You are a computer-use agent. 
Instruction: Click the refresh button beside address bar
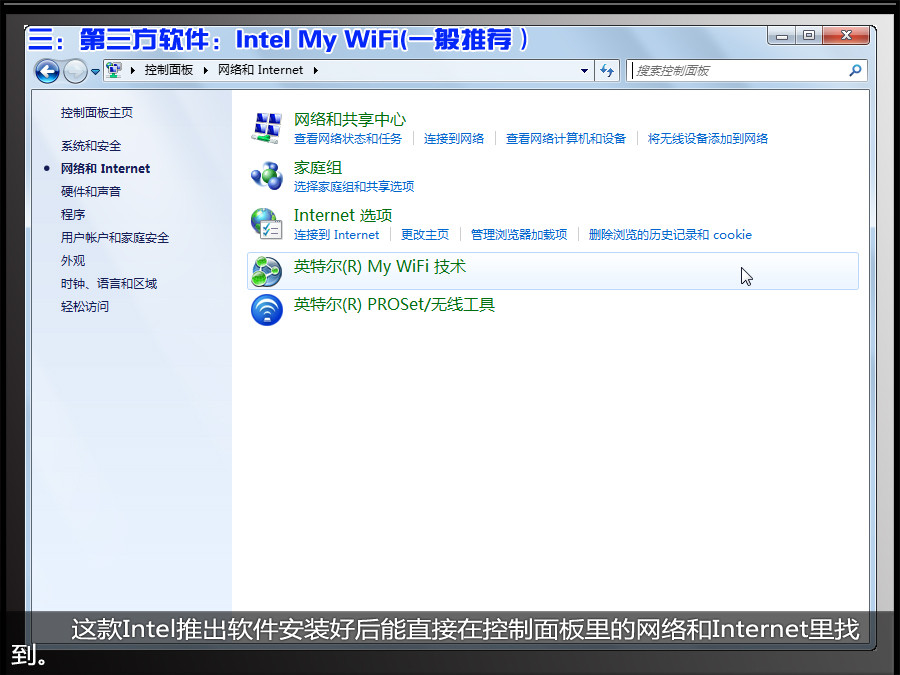click(607, 71)
